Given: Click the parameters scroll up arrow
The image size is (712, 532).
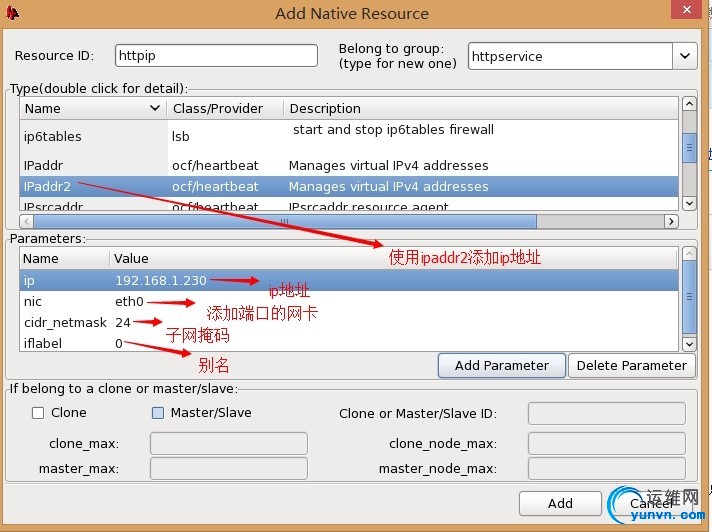Looking at the screenshot, I should tap(689, 254).
